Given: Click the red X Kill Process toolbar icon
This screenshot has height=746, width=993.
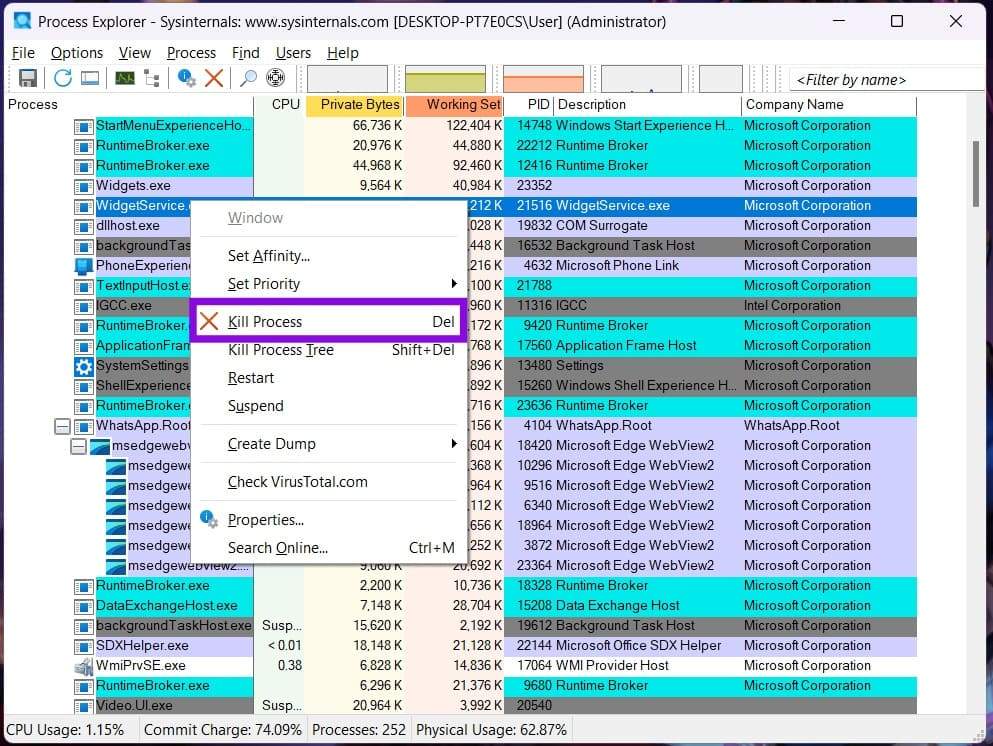Looking at the screenshot, I should 214,79.
